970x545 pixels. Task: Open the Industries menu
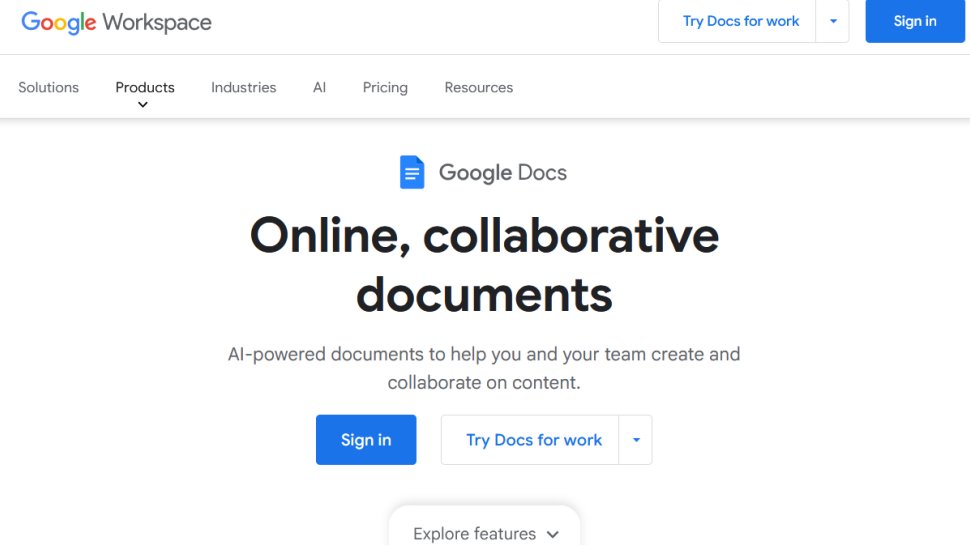tap(244, 87)
